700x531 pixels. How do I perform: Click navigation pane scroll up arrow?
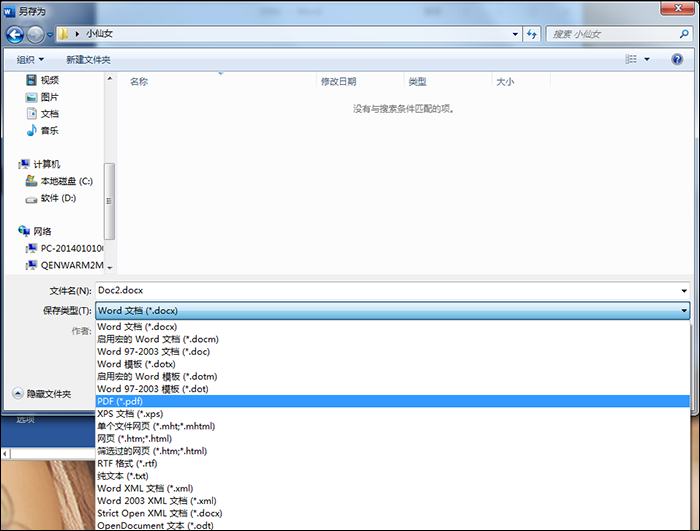109,79
